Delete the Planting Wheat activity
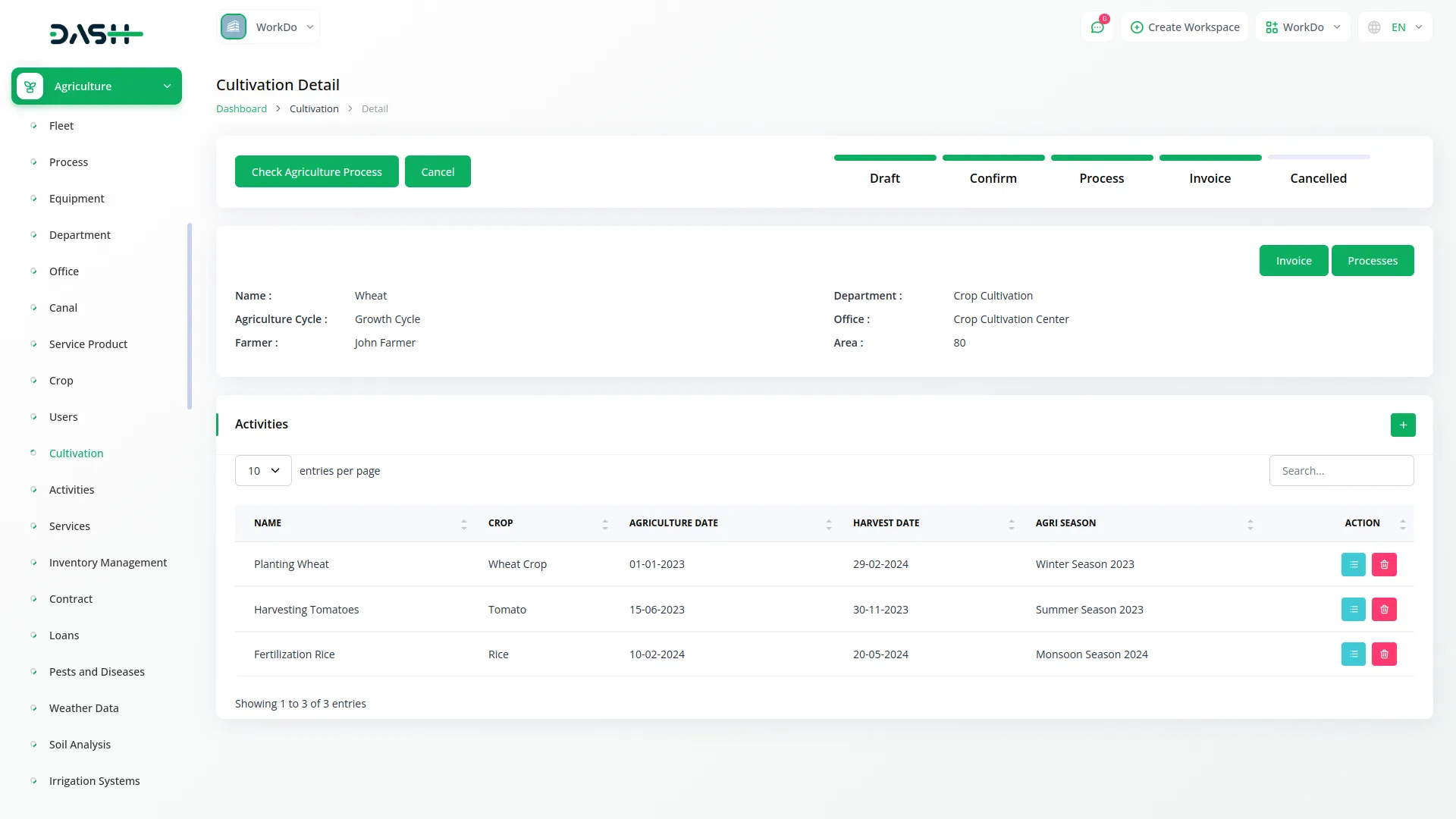This screenshot has width=1456, height=819. click(1383, 564)
